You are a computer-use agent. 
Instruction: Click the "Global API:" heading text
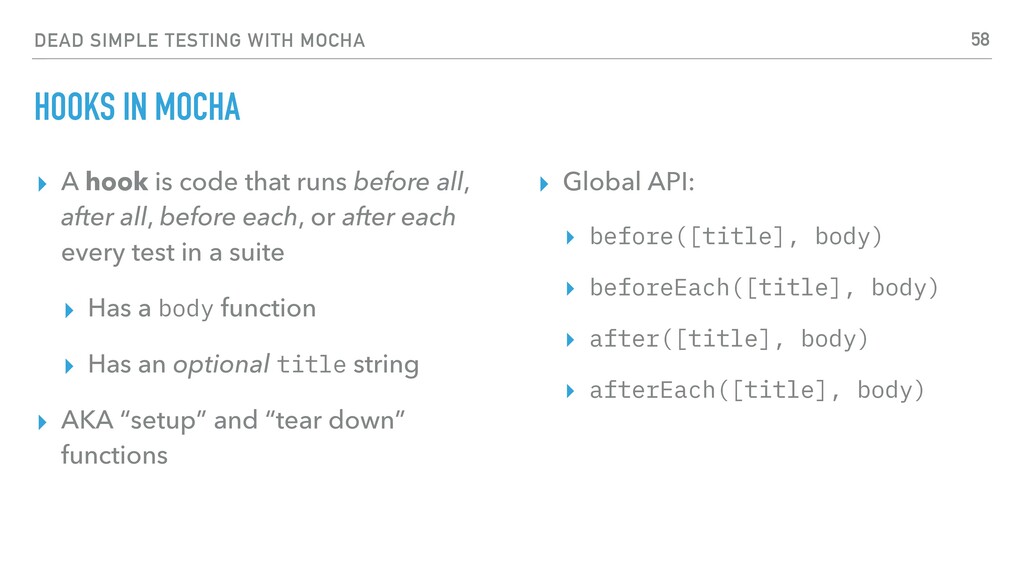point(629,182)
